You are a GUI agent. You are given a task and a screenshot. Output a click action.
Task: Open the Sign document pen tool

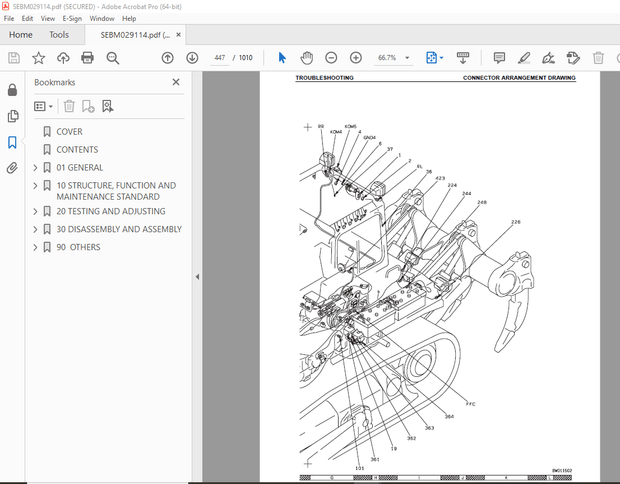click(x=548, y=58)
